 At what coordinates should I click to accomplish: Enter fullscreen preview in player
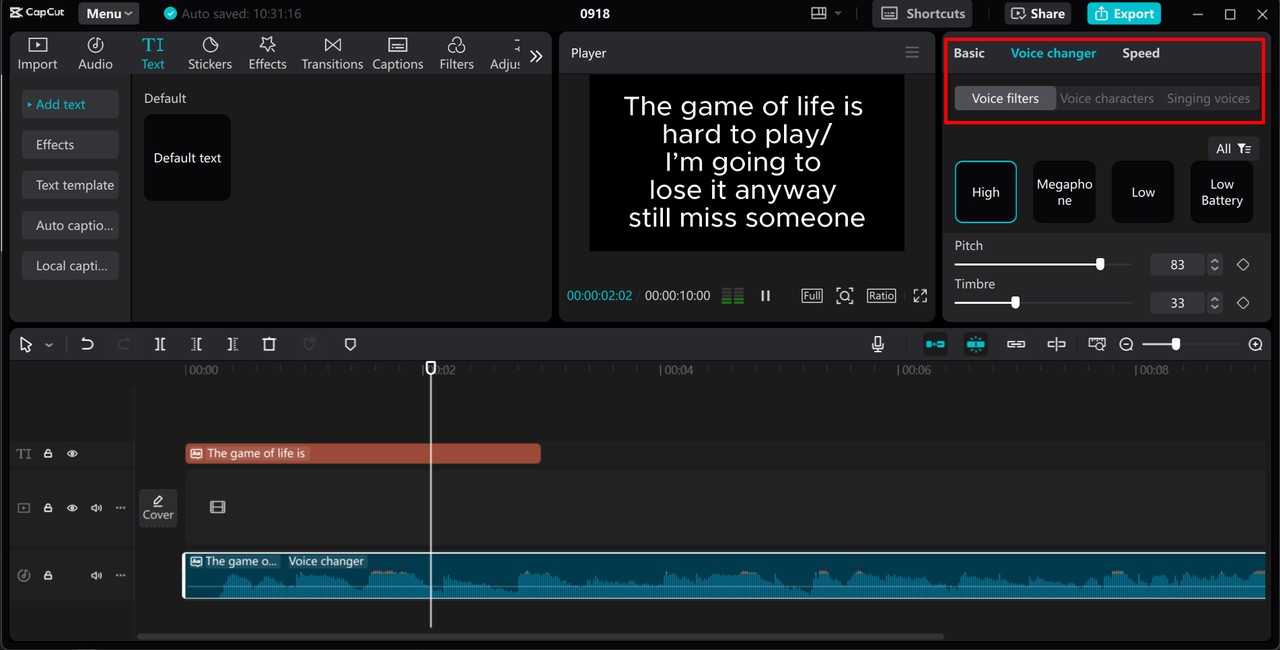(920, 296)
